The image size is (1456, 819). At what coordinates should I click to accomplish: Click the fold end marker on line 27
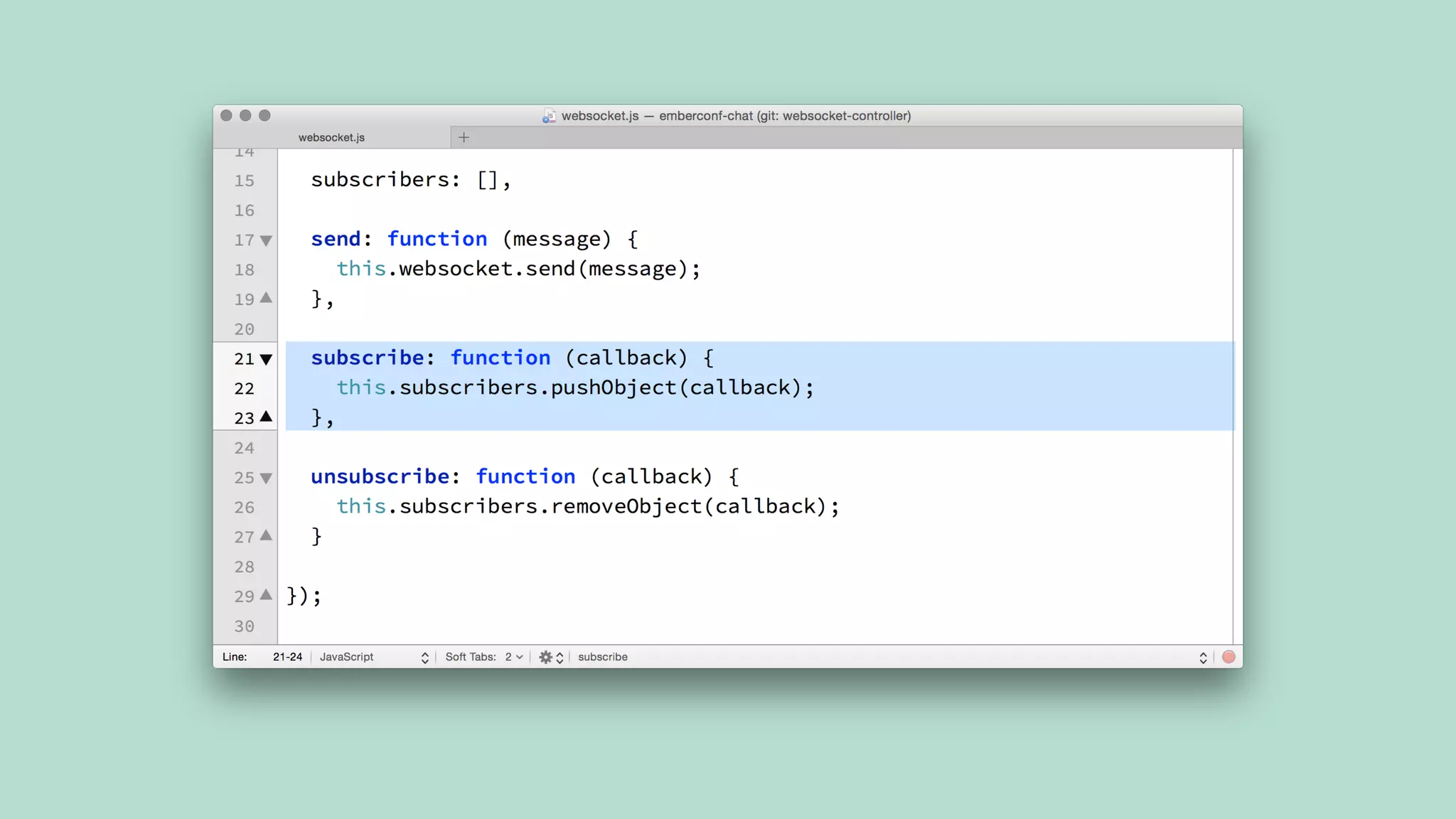click(x=266, y=535)
